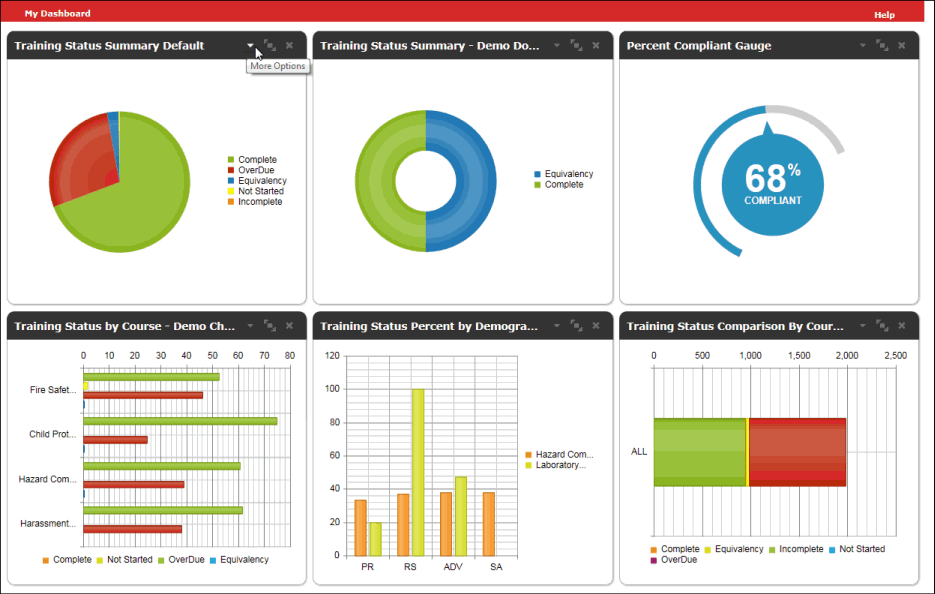935x594 pixels.
Task: Click the 68% Compliant gauge center
Action: pos(772,184)
